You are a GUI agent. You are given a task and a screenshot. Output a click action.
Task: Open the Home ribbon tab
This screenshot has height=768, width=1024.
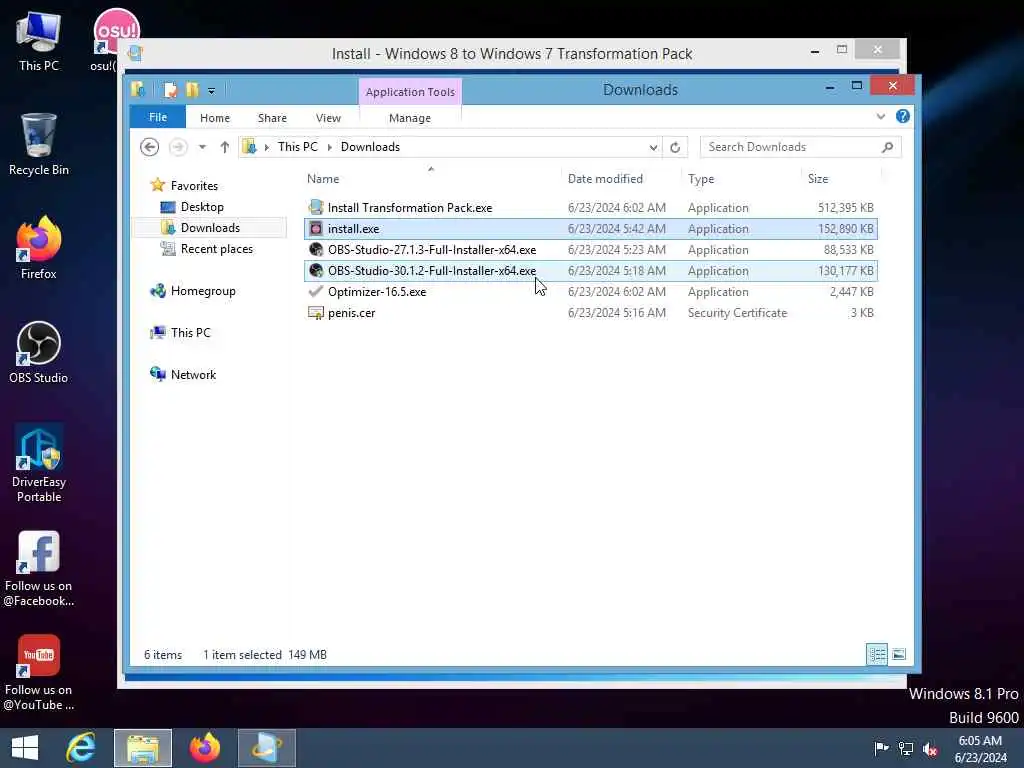click(x=215, y=118)
